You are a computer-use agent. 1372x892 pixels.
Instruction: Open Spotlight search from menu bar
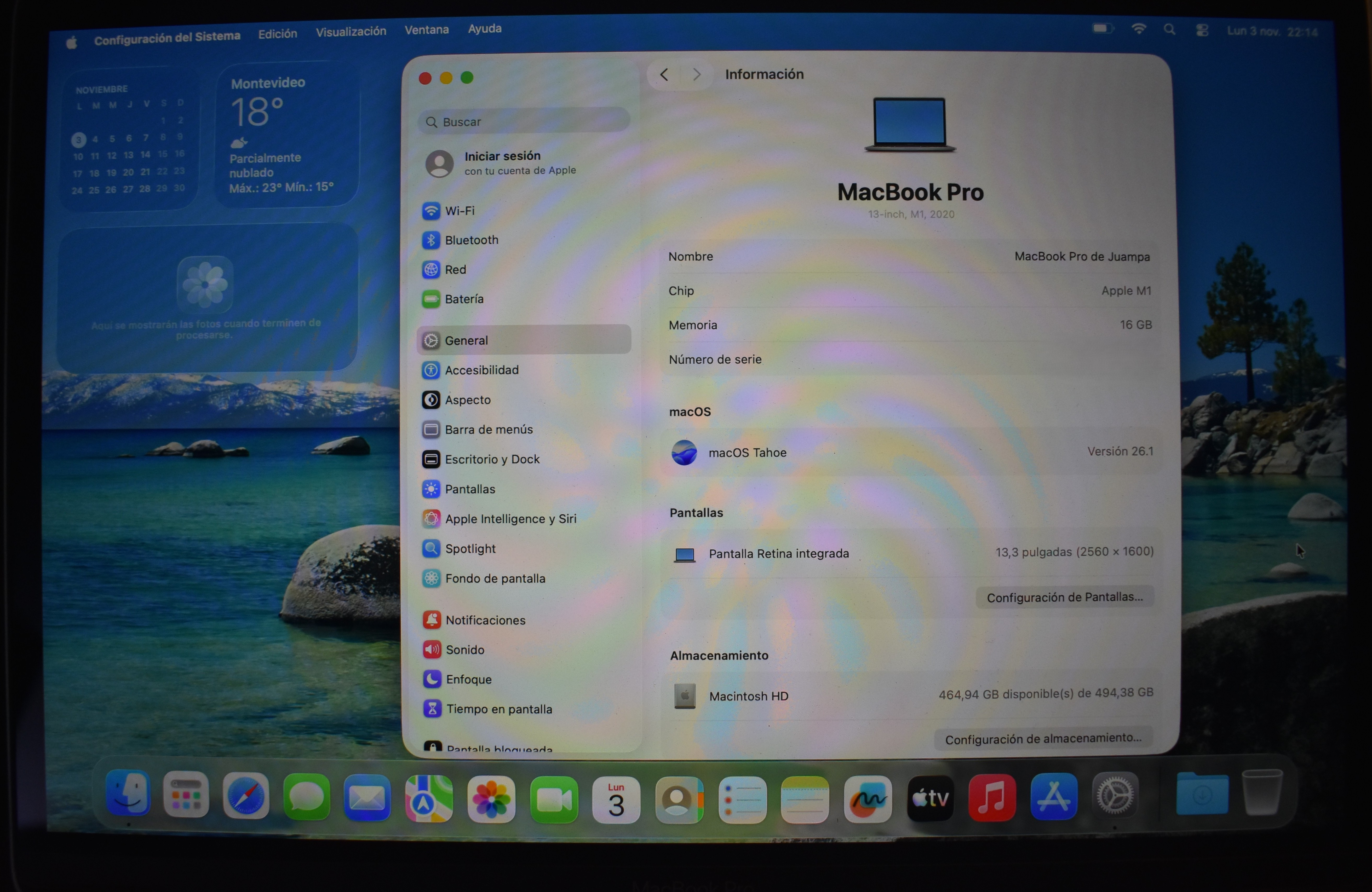[1170, 29]
